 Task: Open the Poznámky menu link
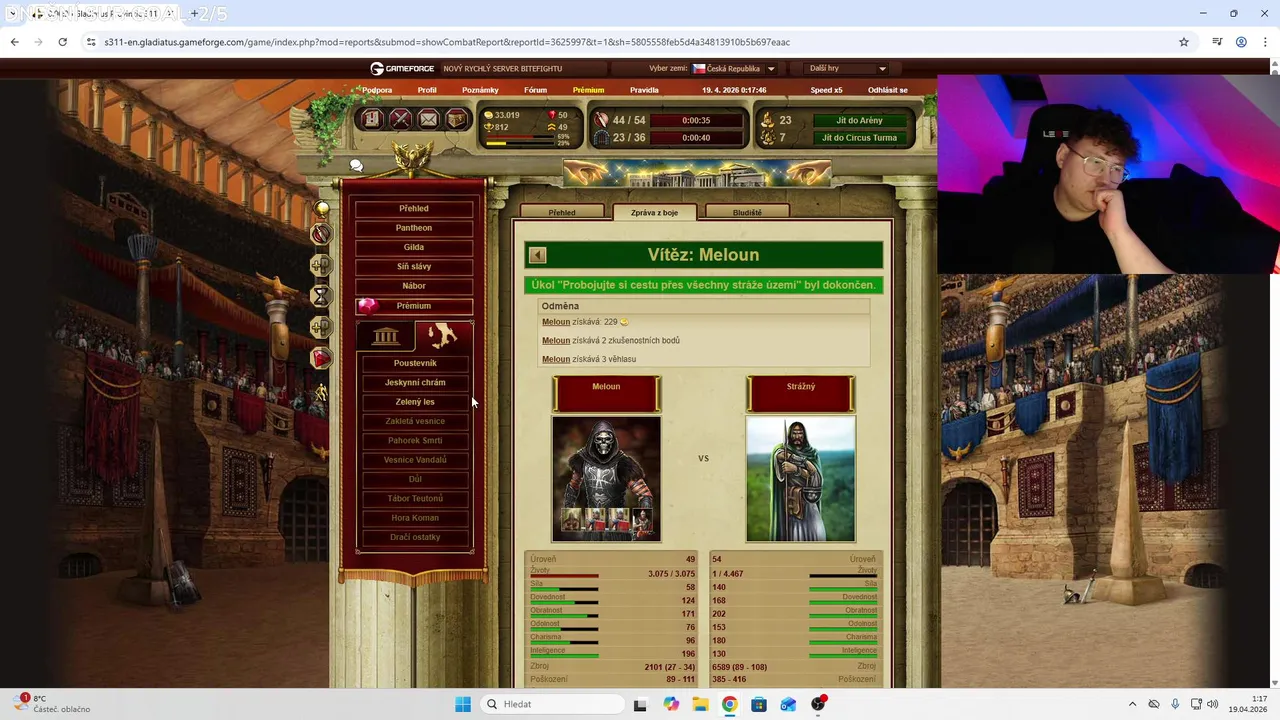coord(480,90)
